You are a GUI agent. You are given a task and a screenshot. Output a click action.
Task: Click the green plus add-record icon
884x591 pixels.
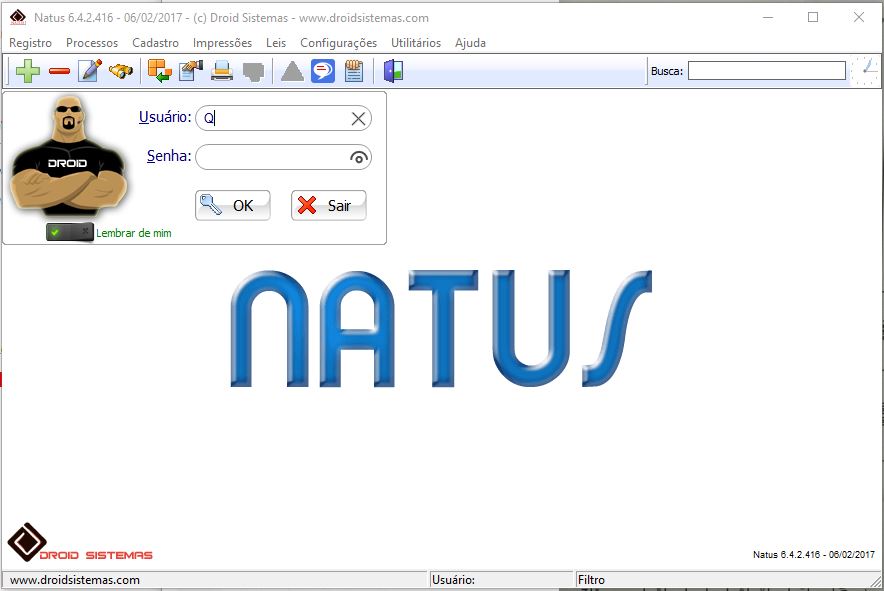click(x=28, y=71)
